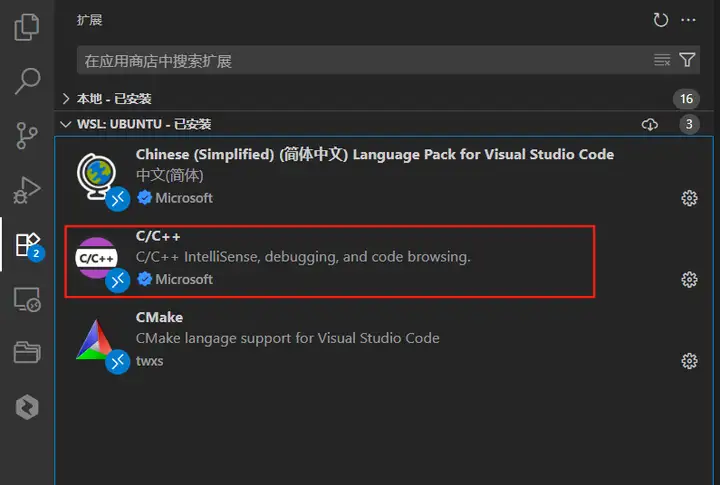
Task: Select the C/C++ extension title
Action: (x=158, y=236)
